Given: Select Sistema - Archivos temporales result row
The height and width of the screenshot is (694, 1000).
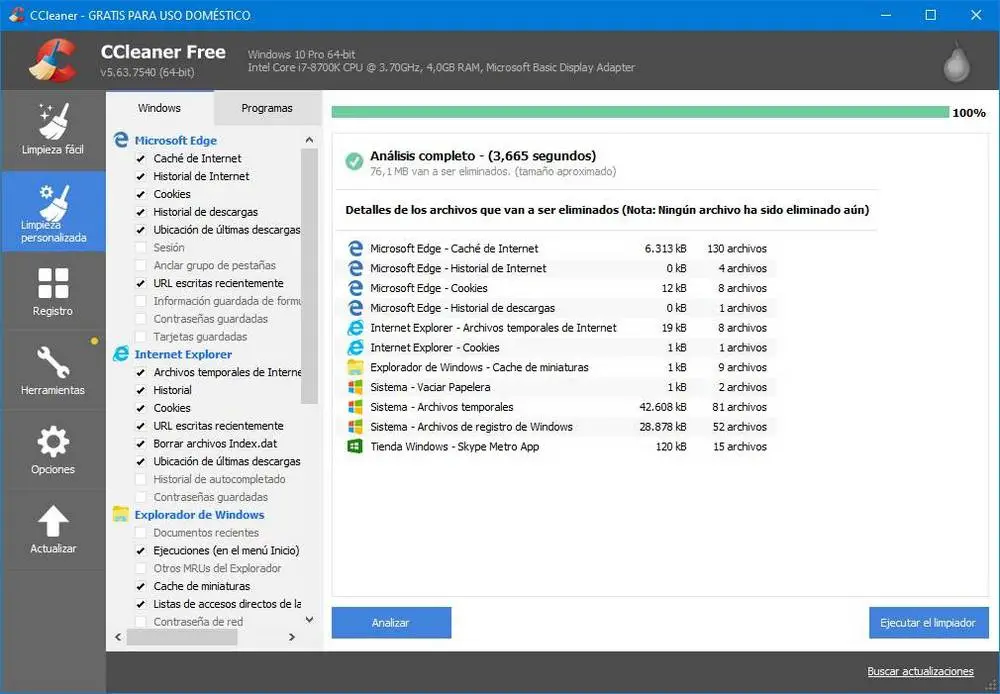Looking at the screenshot, I should pos(556,407).
